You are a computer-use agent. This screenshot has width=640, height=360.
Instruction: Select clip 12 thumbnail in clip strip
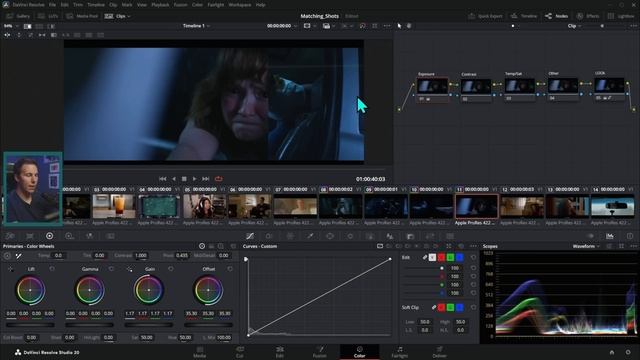(522, 206)
